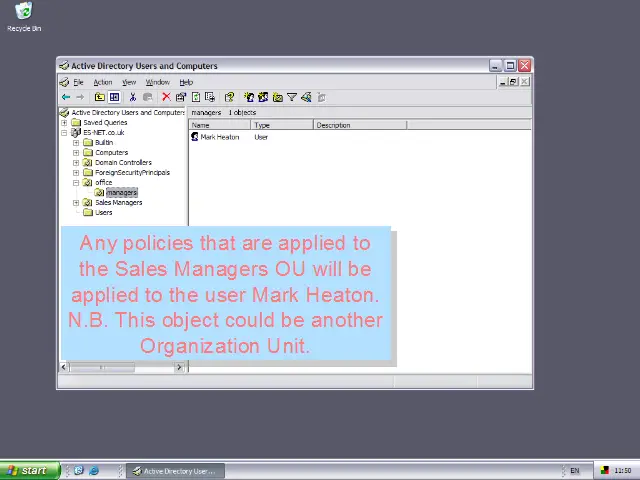Expand the Saved Queries node
This screenshot has width=640, height=480.
[x=64, y=122]
